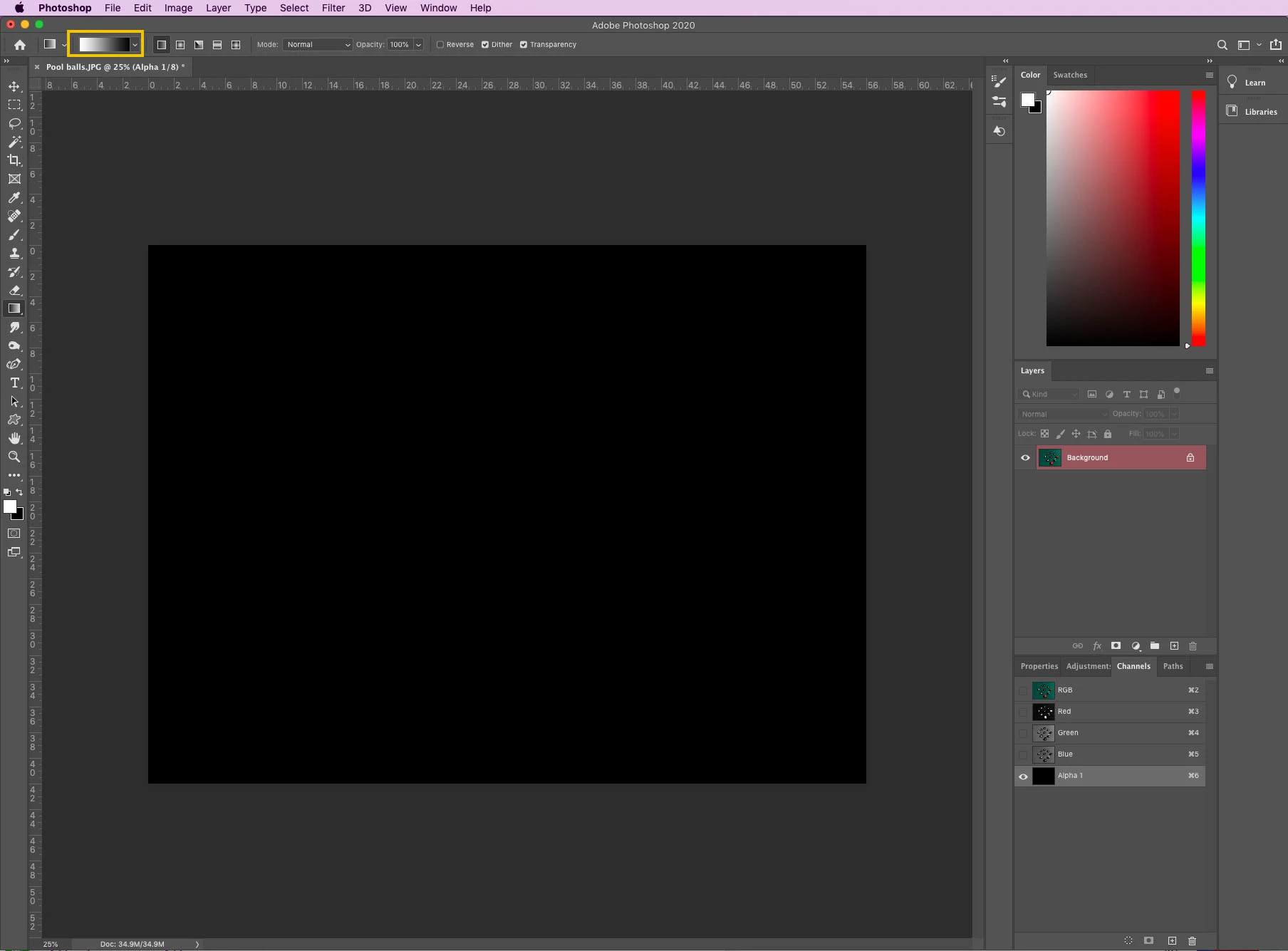Choose the Linear Gradient style icon
Screen dimensions: 1288x951
(162, 45)
